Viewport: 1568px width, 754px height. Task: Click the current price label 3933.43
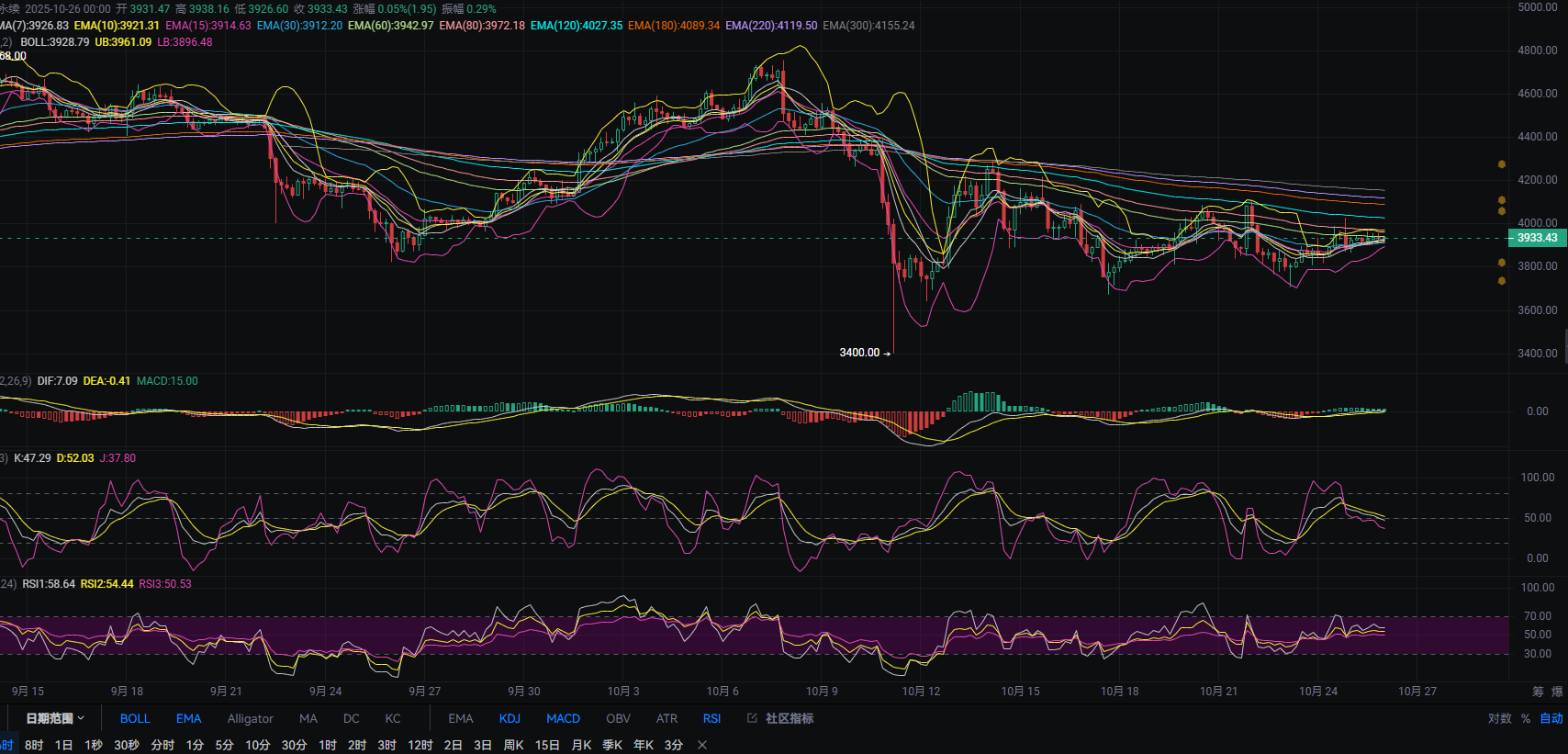(1536, 238)
